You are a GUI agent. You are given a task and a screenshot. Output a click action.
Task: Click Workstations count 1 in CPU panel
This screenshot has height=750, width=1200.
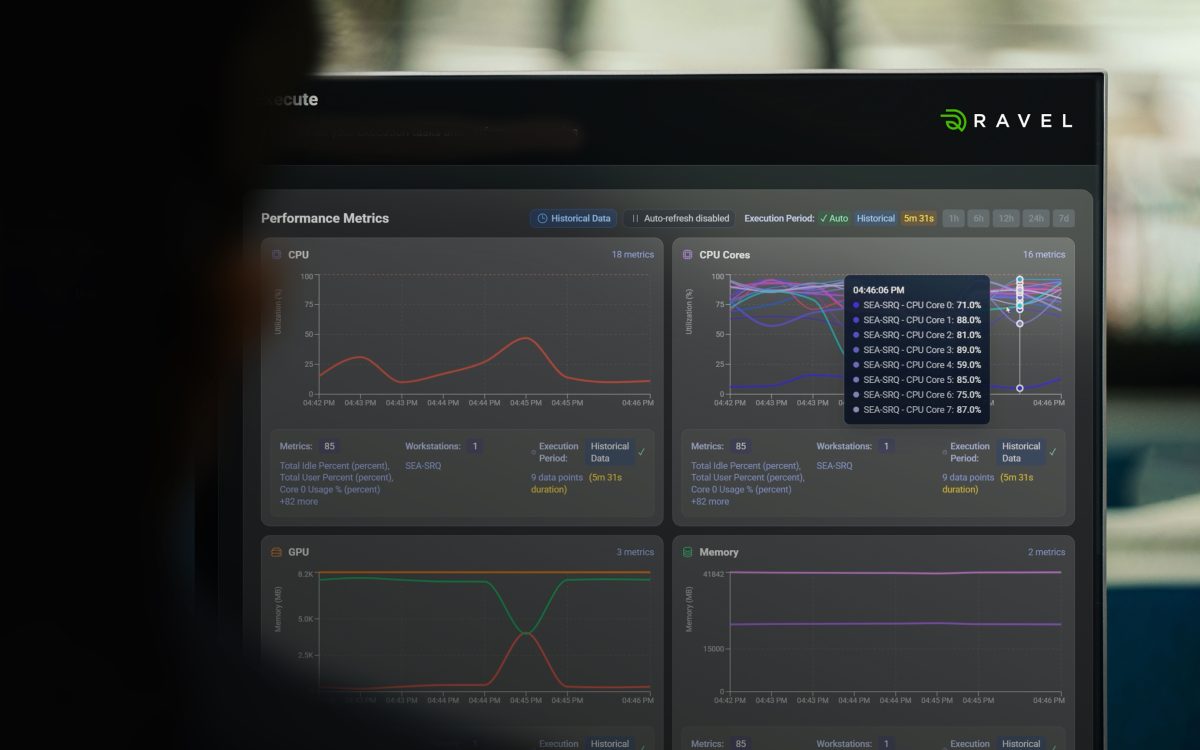pyautogui.click(x=475, y=446)
